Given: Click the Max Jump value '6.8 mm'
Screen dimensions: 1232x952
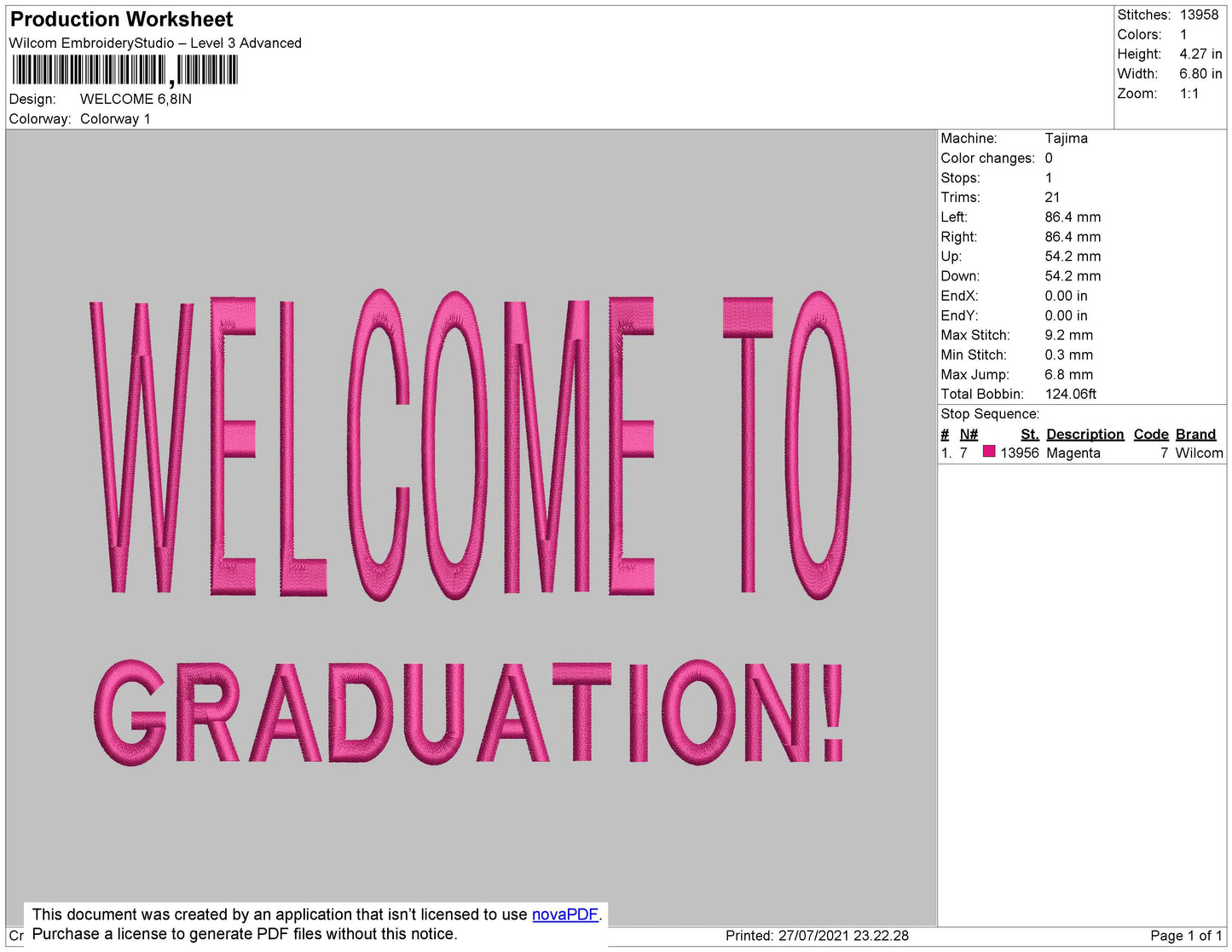Looking at the screenshot, I should pos(1068,374).
